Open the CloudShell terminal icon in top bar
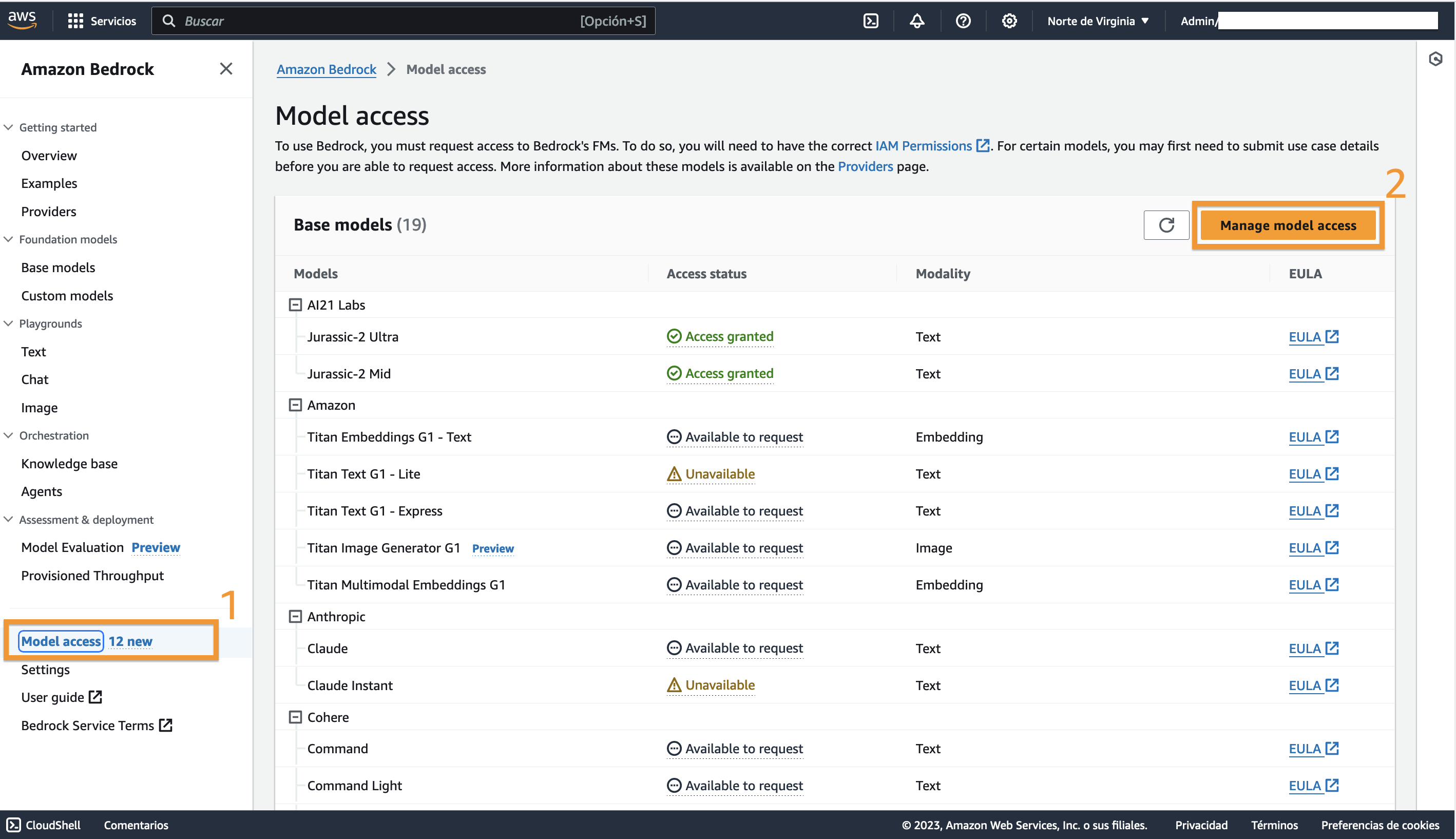1456x839 pixels. point(871,22)
